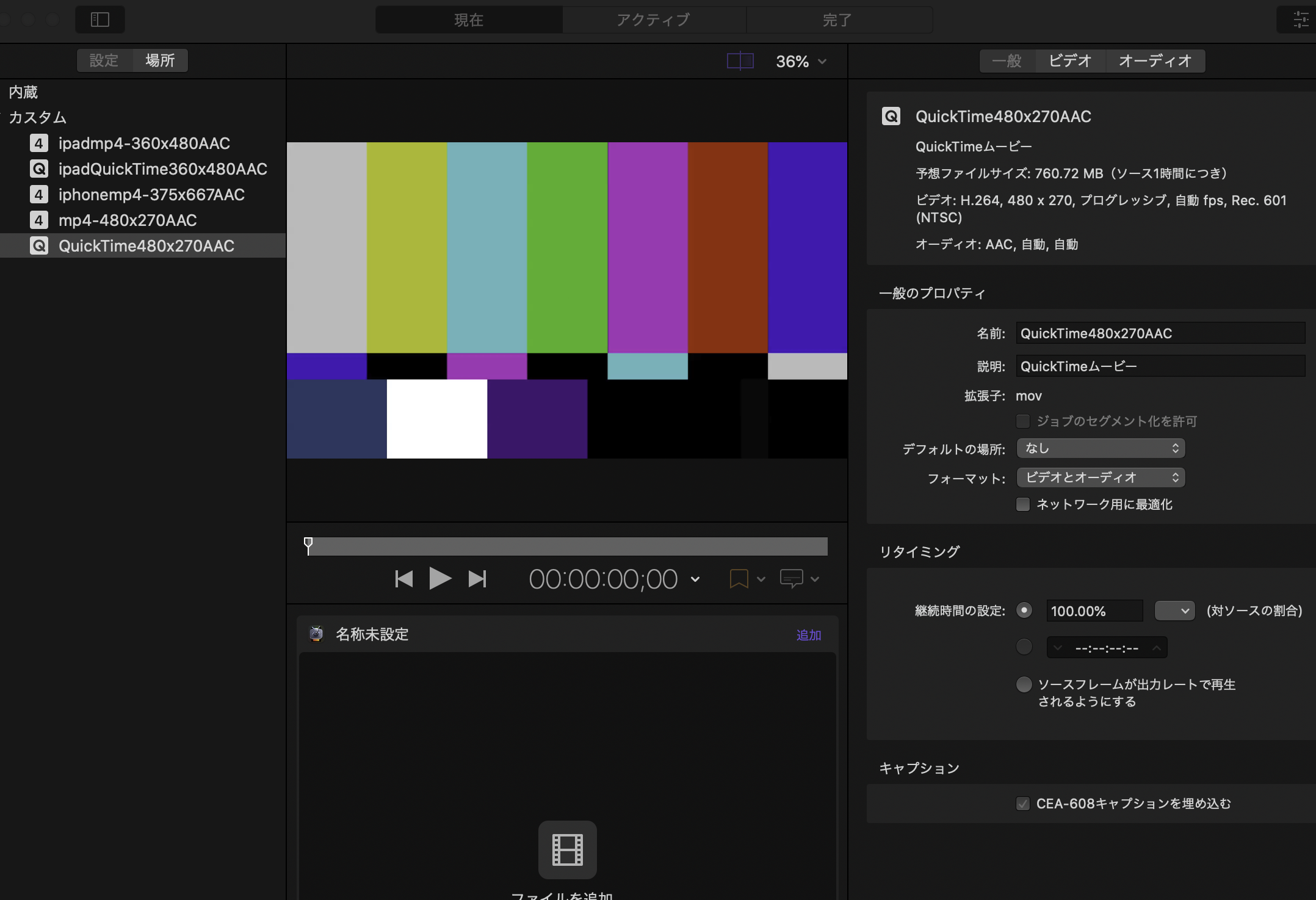Screen dimensions: 1316x900
Task: Select the mp4-480x270AAC preset
Action: coord(128,220)
